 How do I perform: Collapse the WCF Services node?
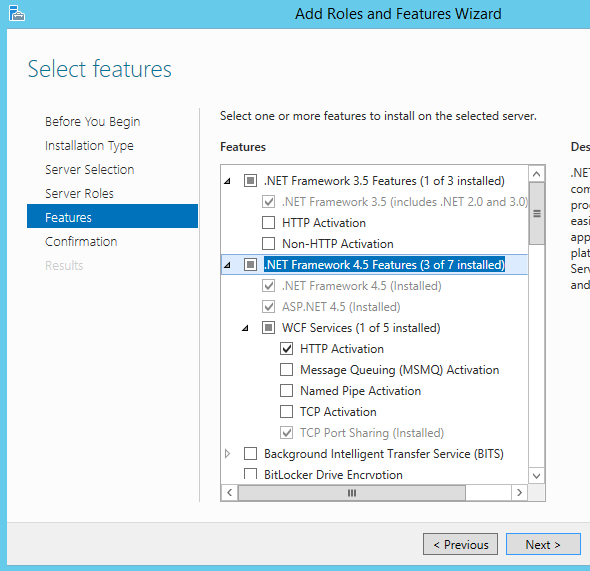[245, 328]
